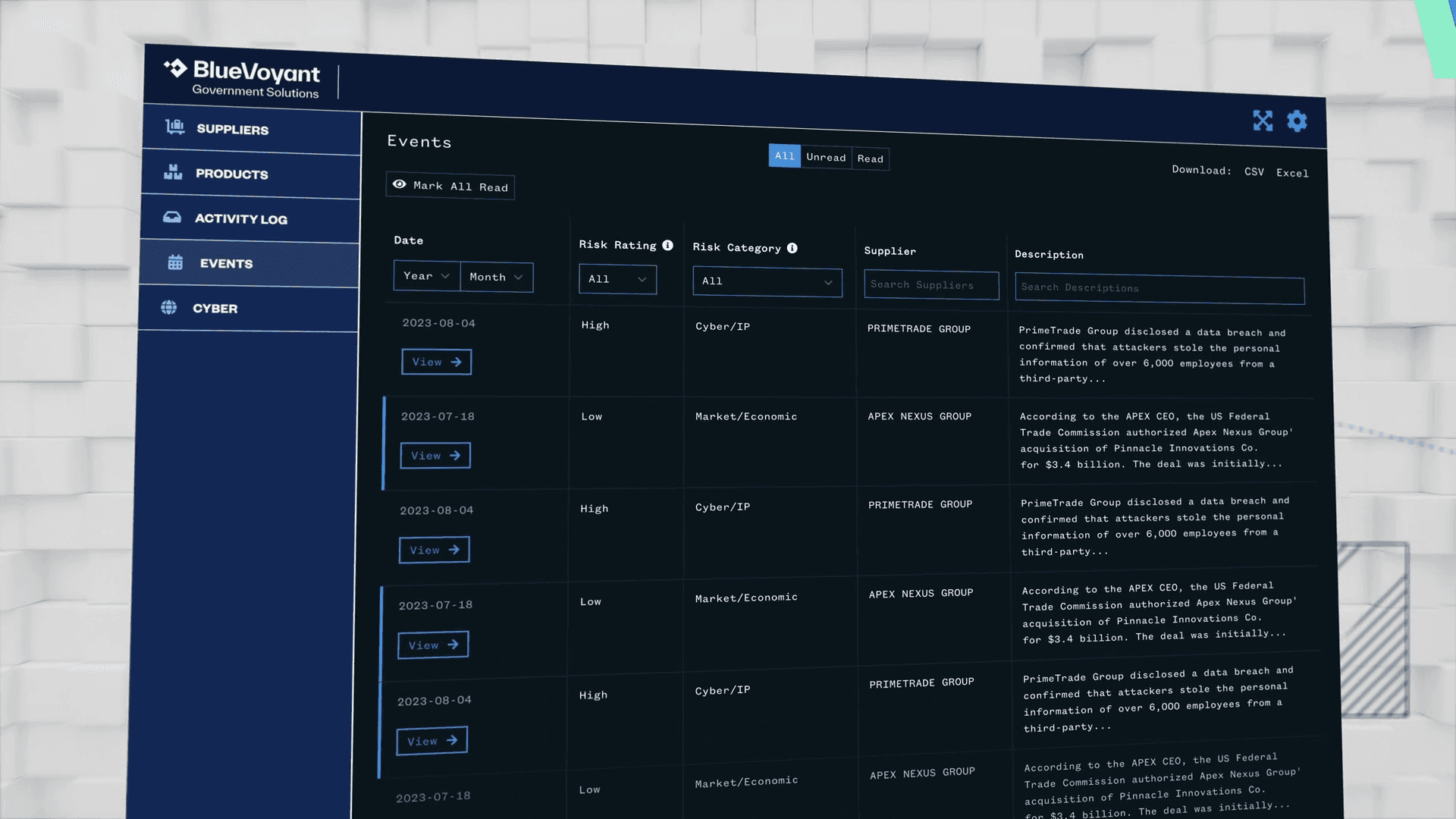Download events as Excel
1456x819 pixels.
[x=1291, y=173]
